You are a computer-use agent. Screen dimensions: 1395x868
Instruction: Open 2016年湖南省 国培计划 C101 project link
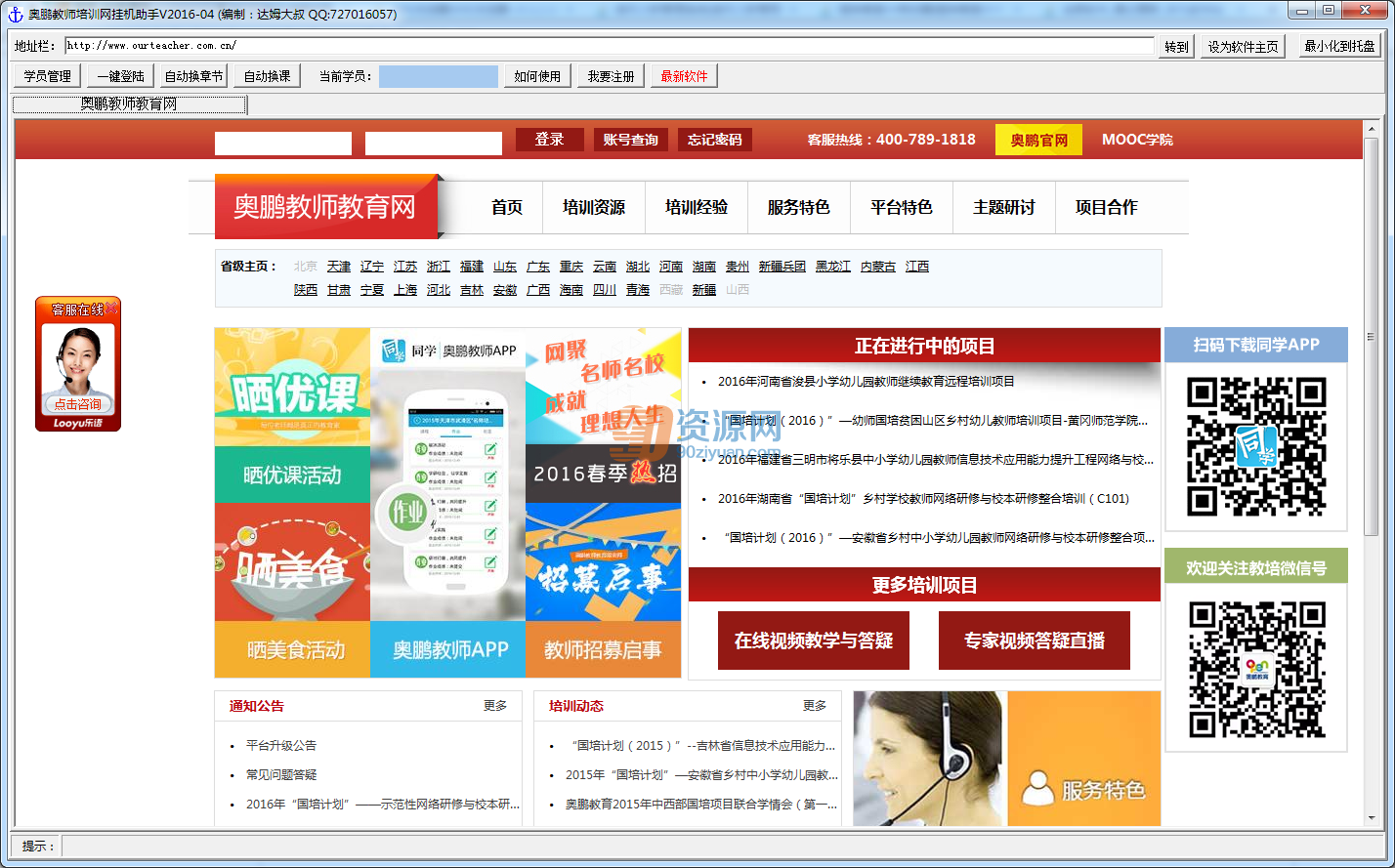click(923, 499)
